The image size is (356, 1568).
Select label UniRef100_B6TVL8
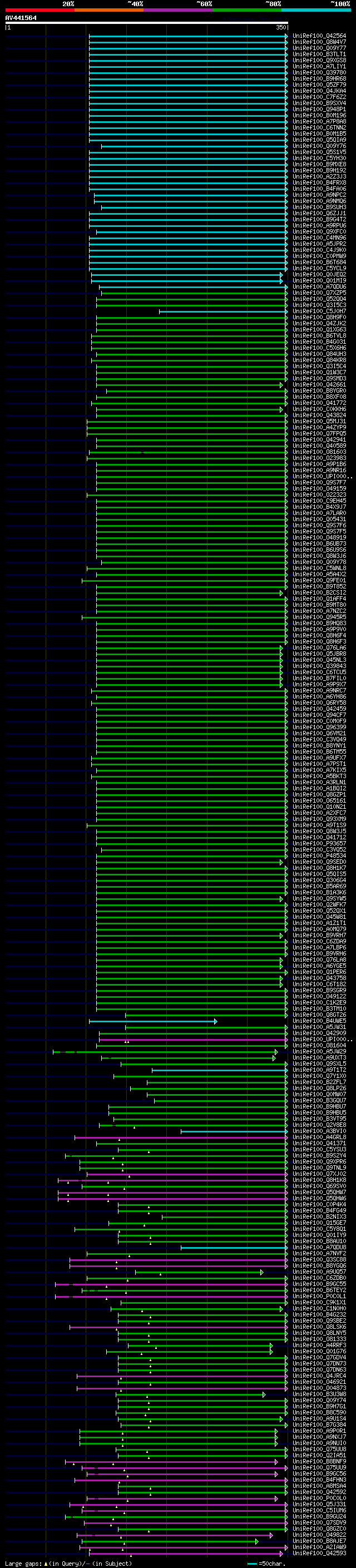tap(319, 335)
